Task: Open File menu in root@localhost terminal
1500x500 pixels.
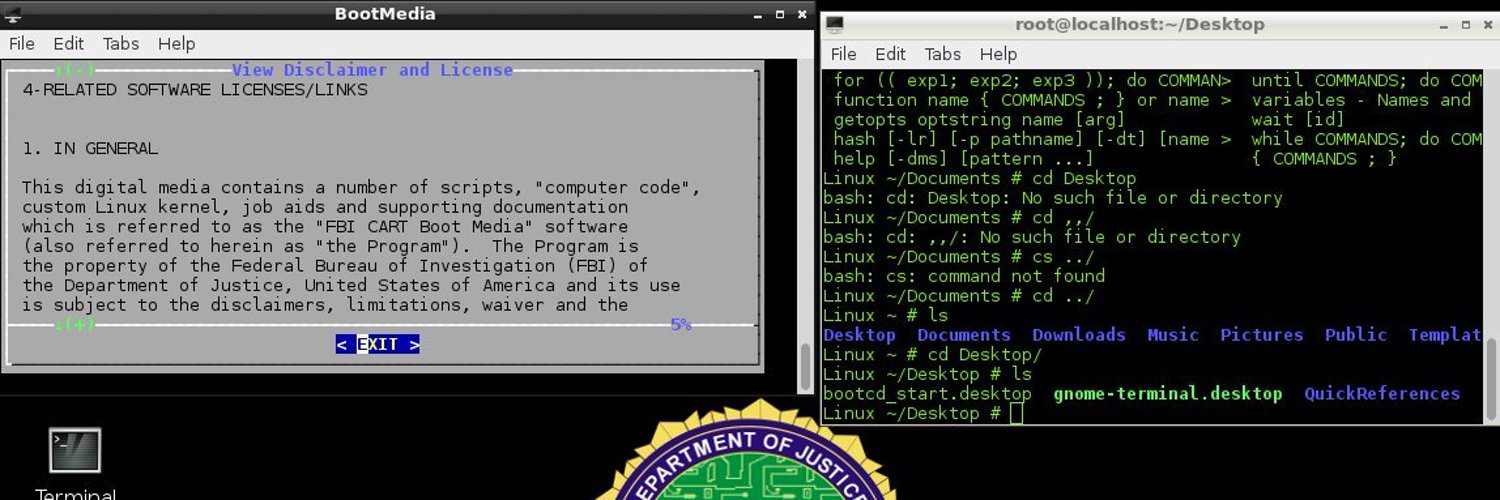Action: tap(844, 54)
